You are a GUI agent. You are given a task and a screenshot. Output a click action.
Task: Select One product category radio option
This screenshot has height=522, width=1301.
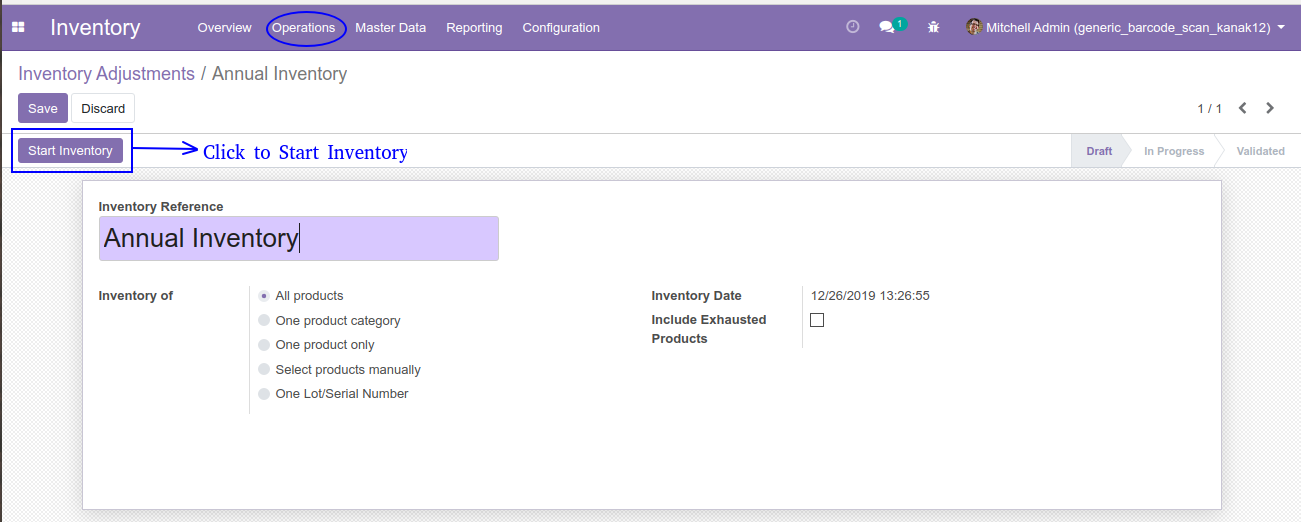[x=264, y=320]
